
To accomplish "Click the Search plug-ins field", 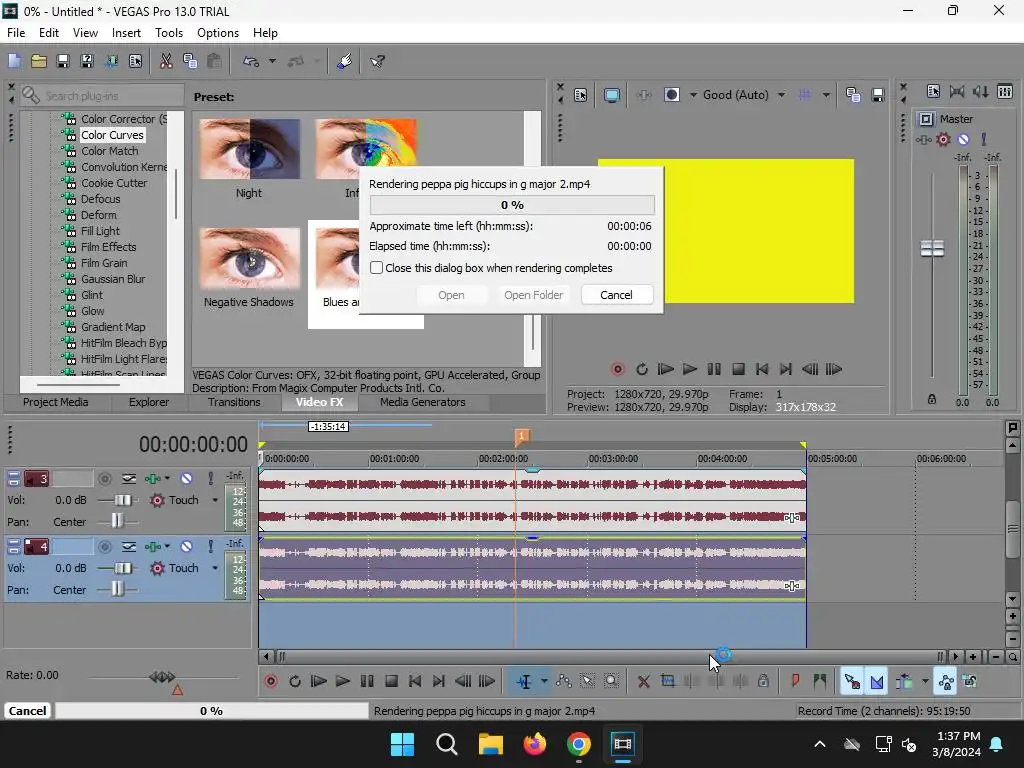I will pyautogui.click(x=103, y=96).
